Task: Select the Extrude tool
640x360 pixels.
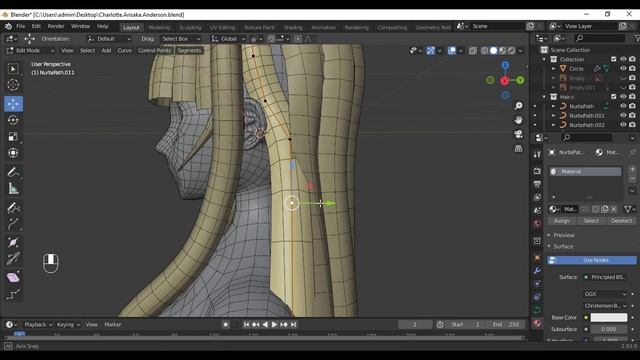Action: tap(13, 224)
